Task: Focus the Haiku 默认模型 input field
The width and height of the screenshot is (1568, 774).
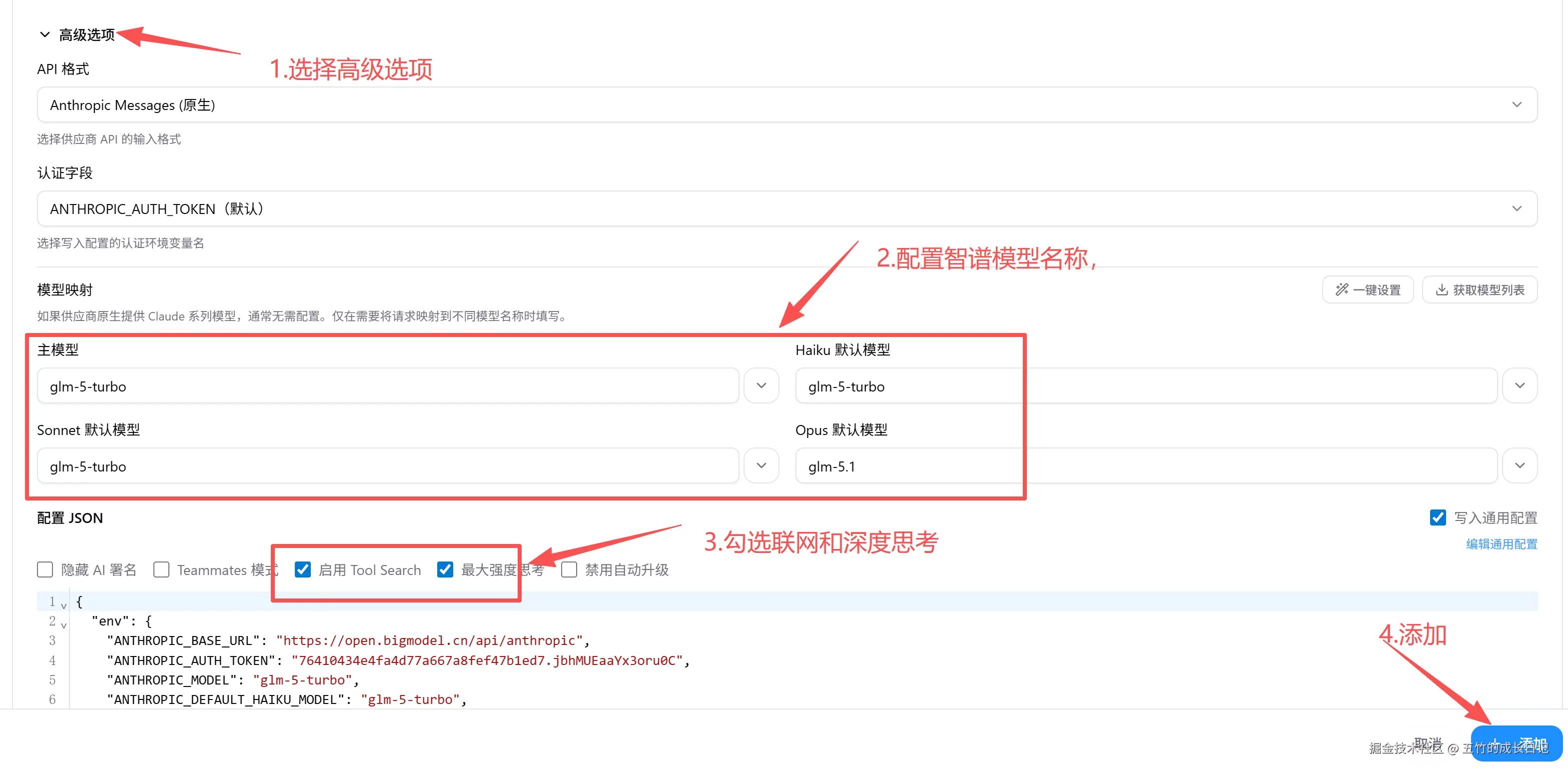Action: click(1146, 386)
